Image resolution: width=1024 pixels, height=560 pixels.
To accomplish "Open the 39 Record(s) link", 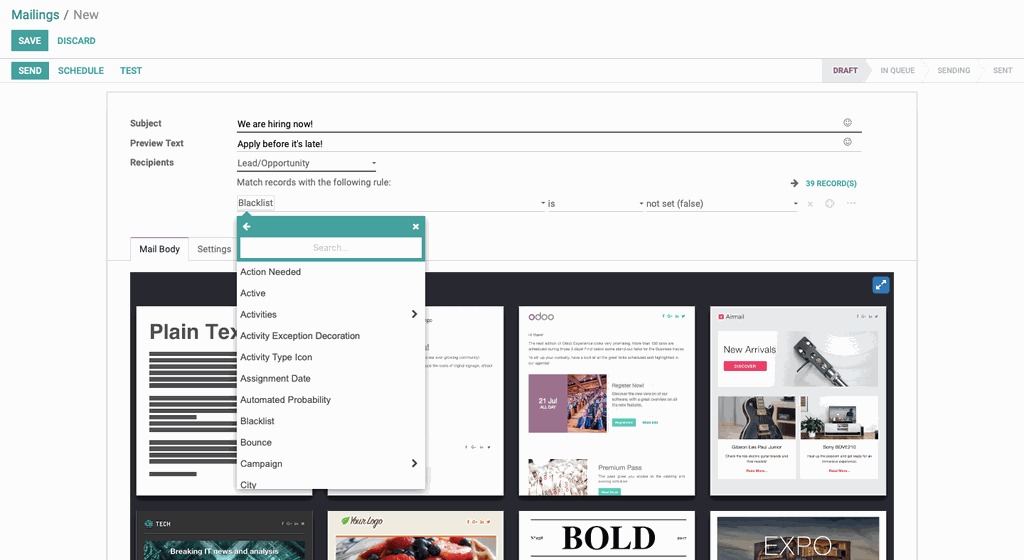I will click(x=831, y=183).
